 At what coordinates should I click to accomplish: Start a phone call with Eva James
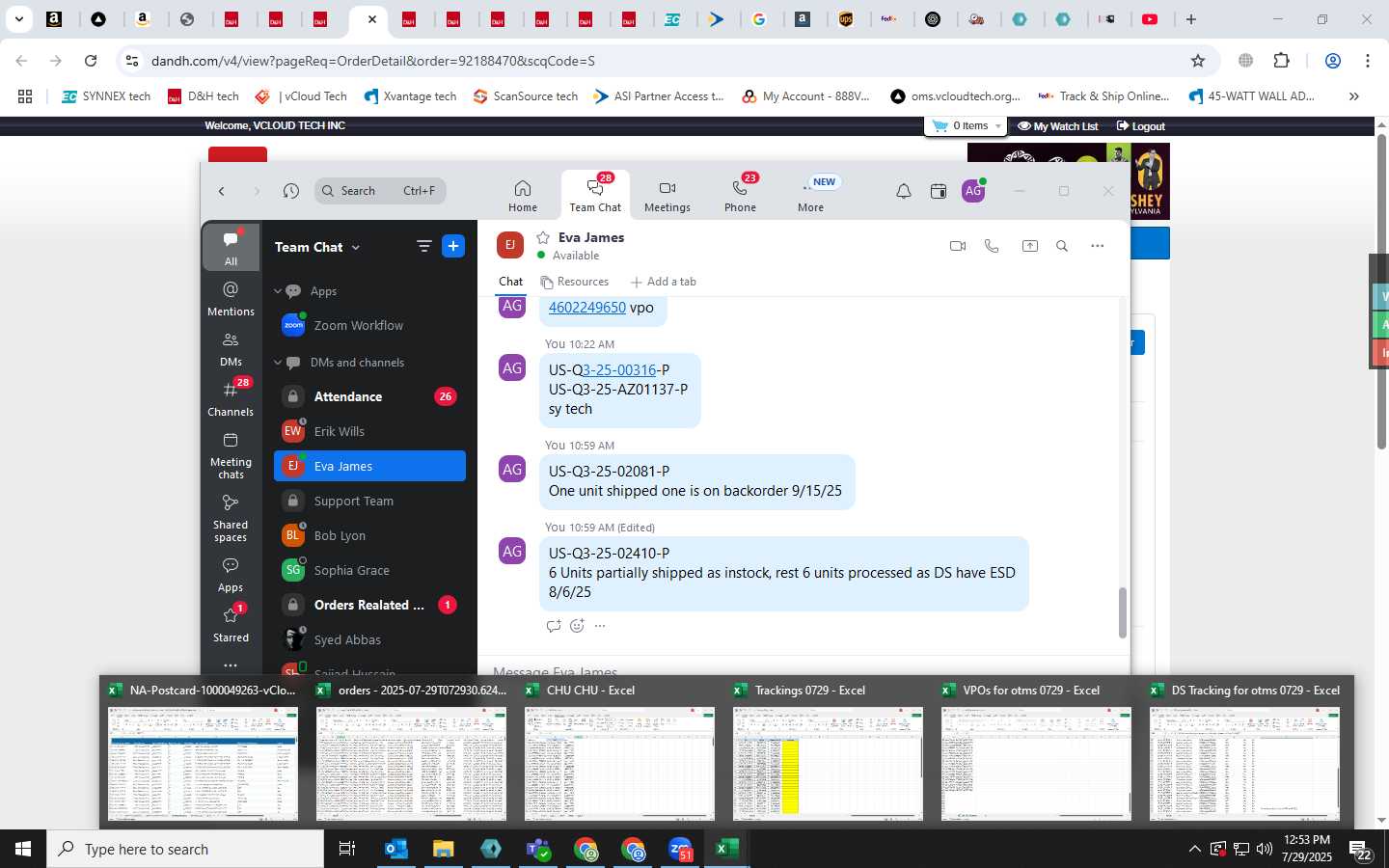pyautogui.click(x=992, y=246)
